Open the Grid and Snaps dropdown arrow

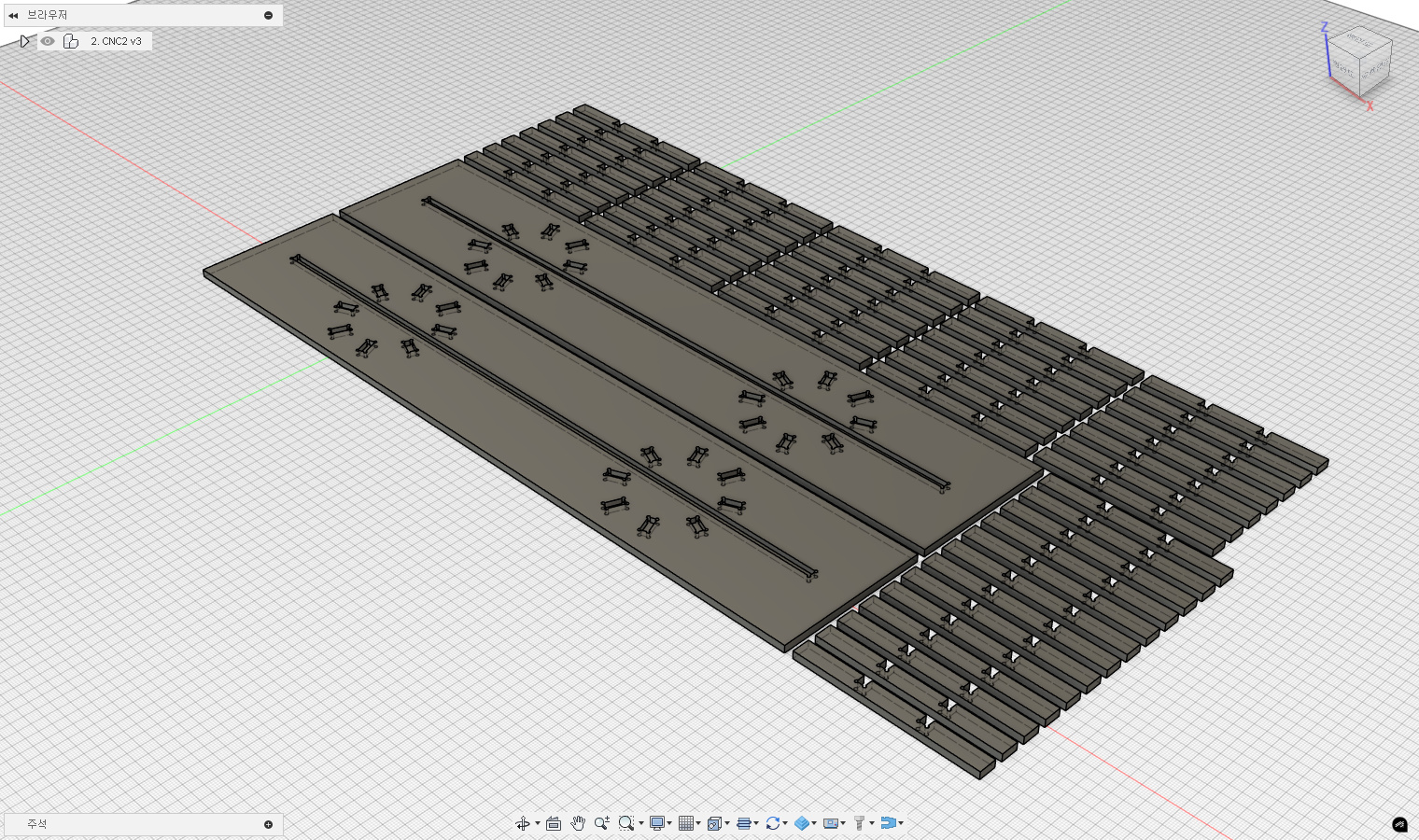[698, 823]
